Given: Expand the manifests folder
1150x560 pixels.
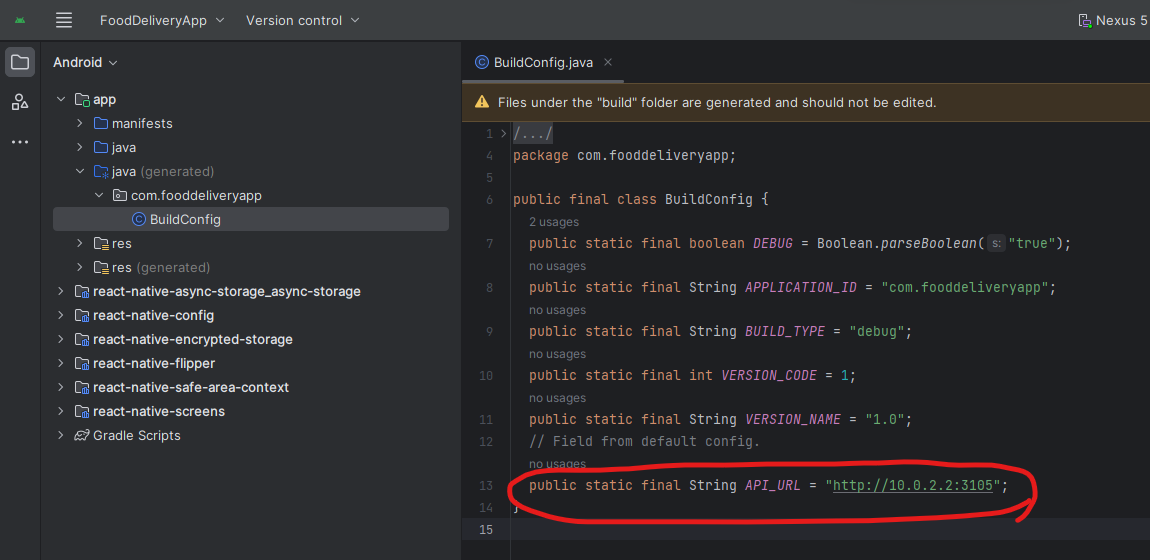Looking at the screenshot, I should [80, 123].
